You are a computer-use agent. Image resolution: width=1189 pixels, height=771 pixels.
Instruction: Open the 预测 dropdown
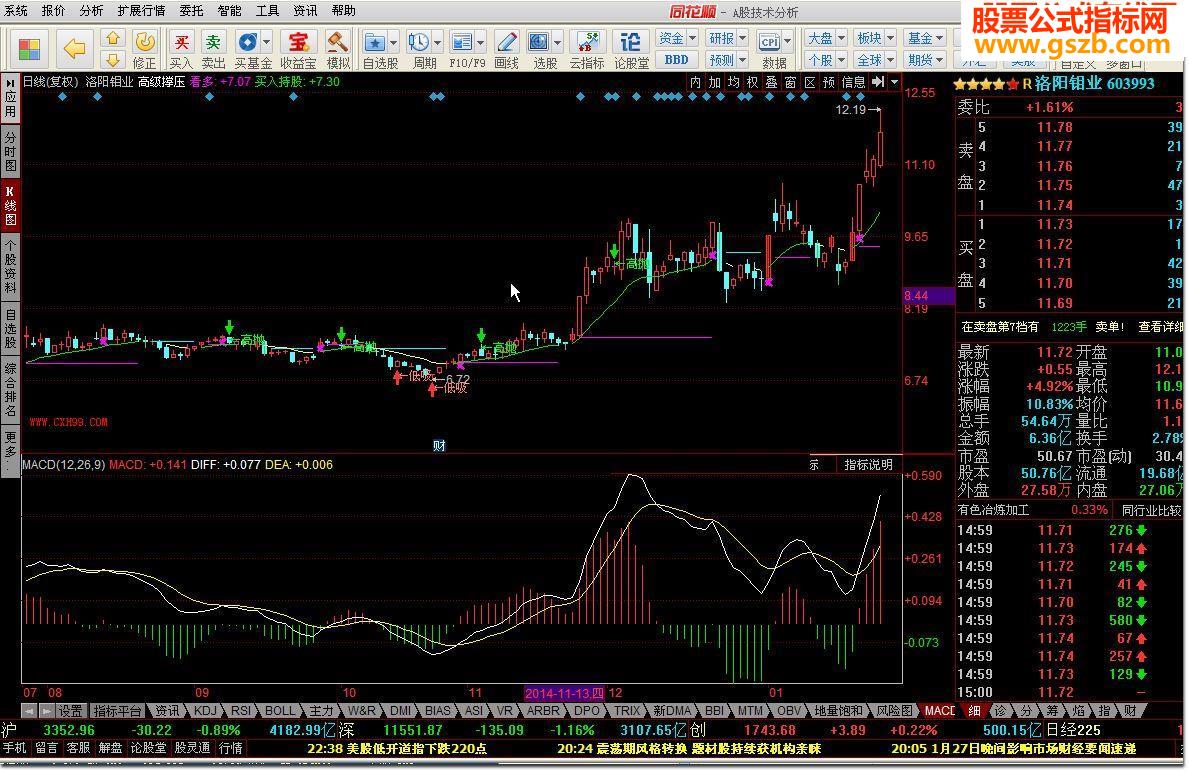pos(727,60)
